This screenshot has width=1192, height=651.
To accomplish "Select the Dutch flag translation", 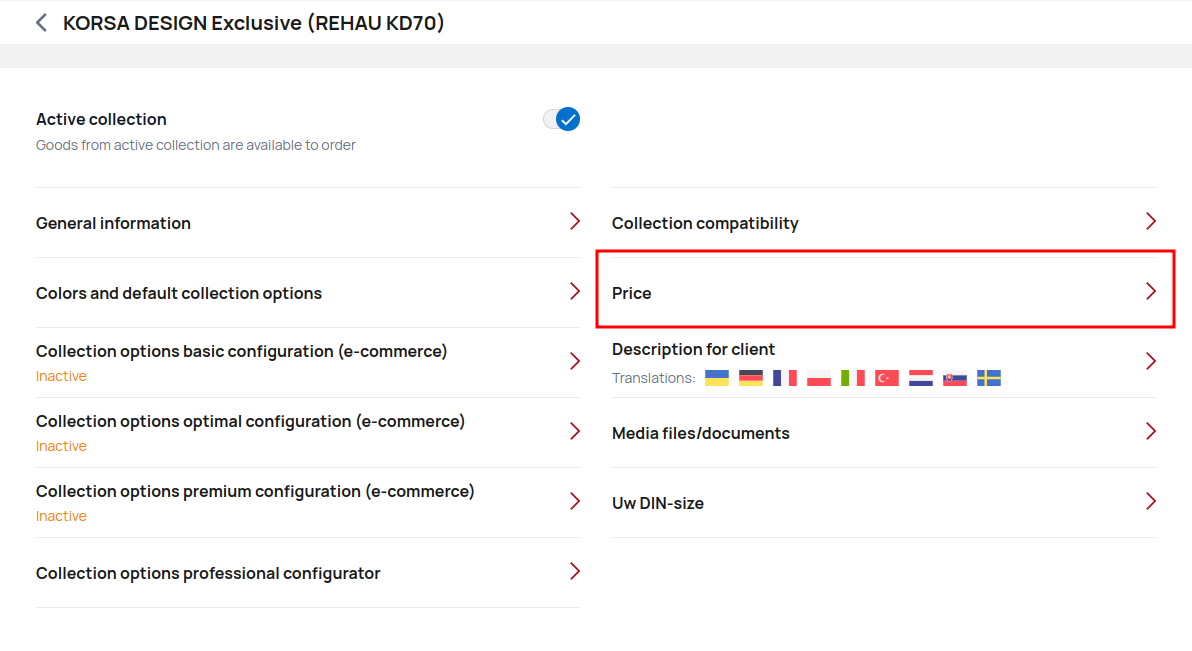I will [921, 378].
